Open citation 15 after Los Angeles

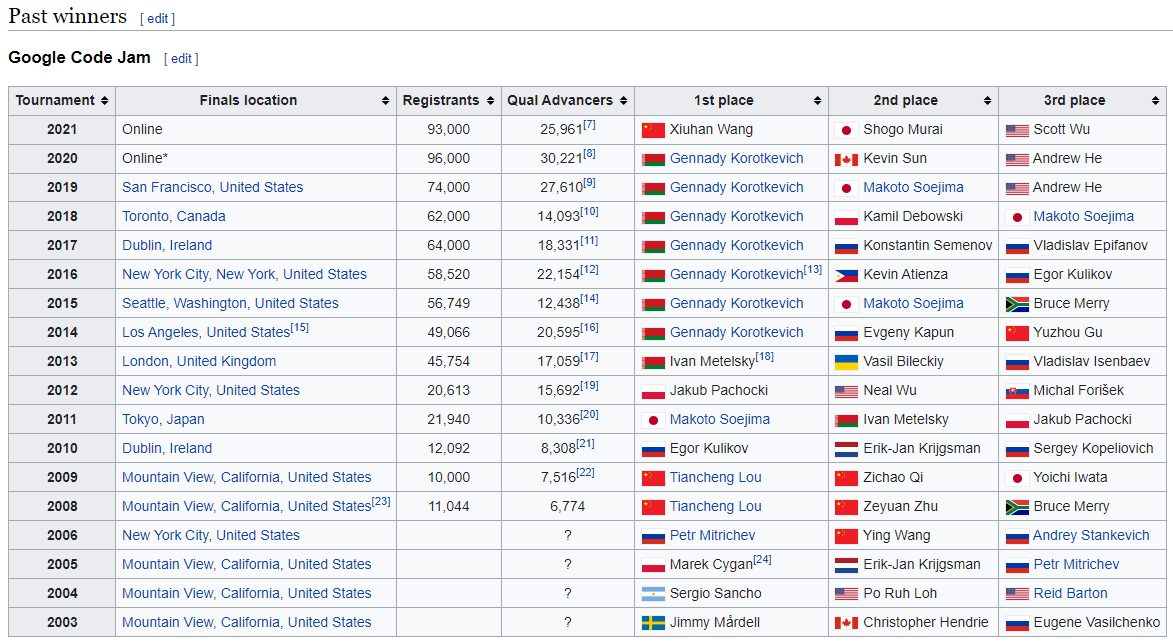click(x=299, y=328)
